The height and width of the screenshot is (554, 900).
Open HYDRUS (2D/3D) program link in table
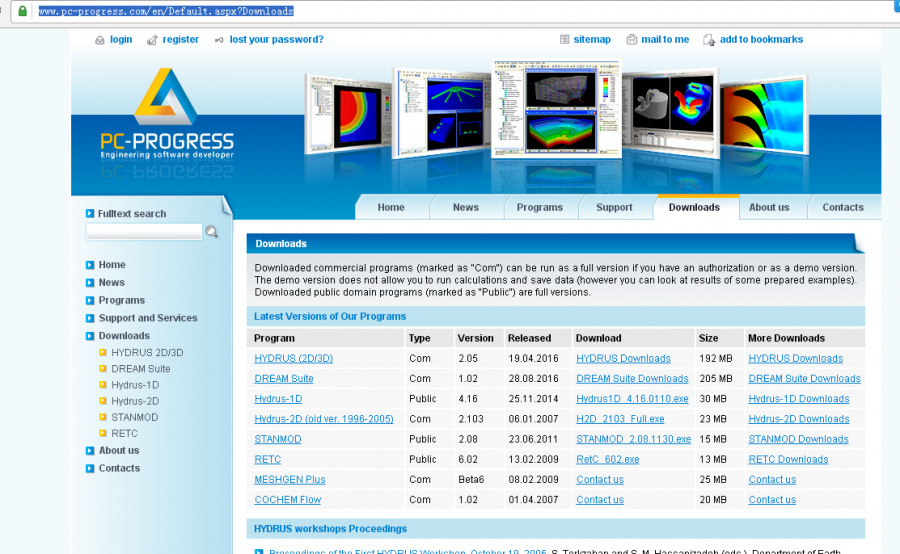[x=293, y=358]
